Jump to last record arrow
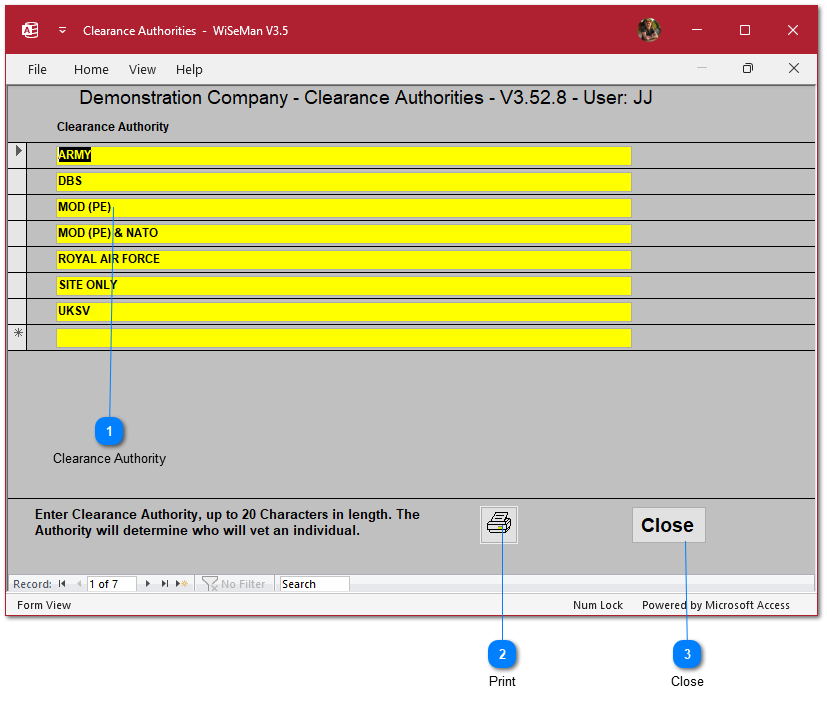This screenshot has width=827, height=705. pyautogui.click(x=165, y=584)
